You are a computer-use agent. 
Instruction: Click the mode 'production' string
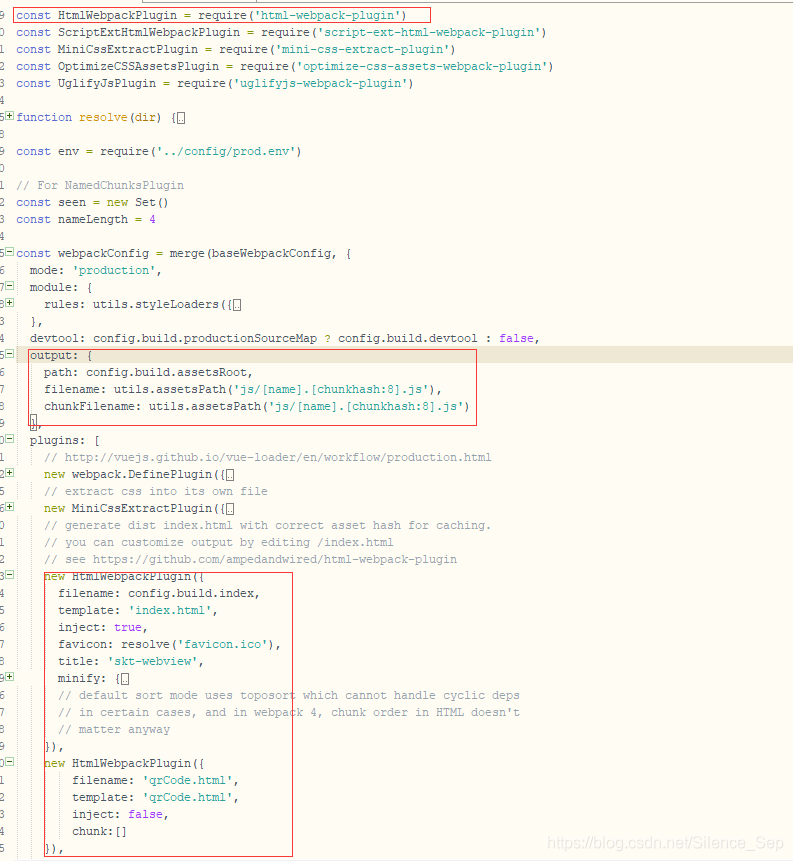point(114,271)
